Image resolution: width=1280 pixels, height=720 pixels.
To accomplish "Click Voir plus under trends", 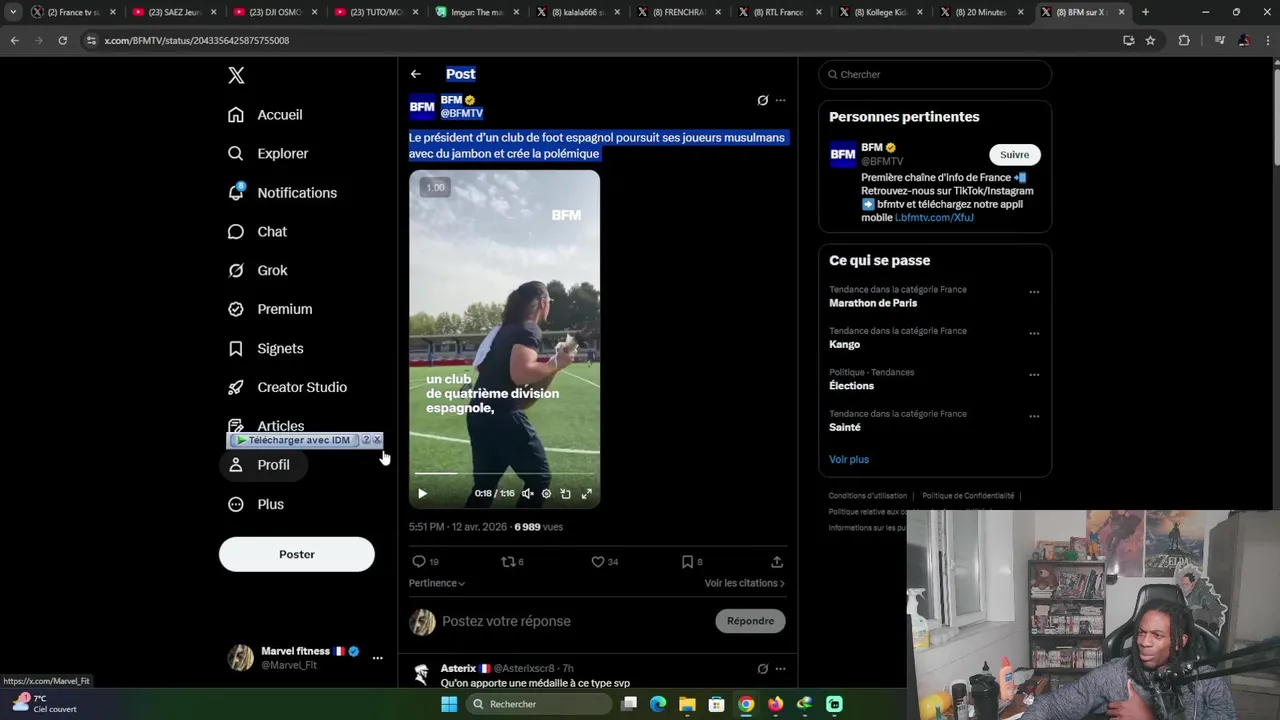I will 849,459.
